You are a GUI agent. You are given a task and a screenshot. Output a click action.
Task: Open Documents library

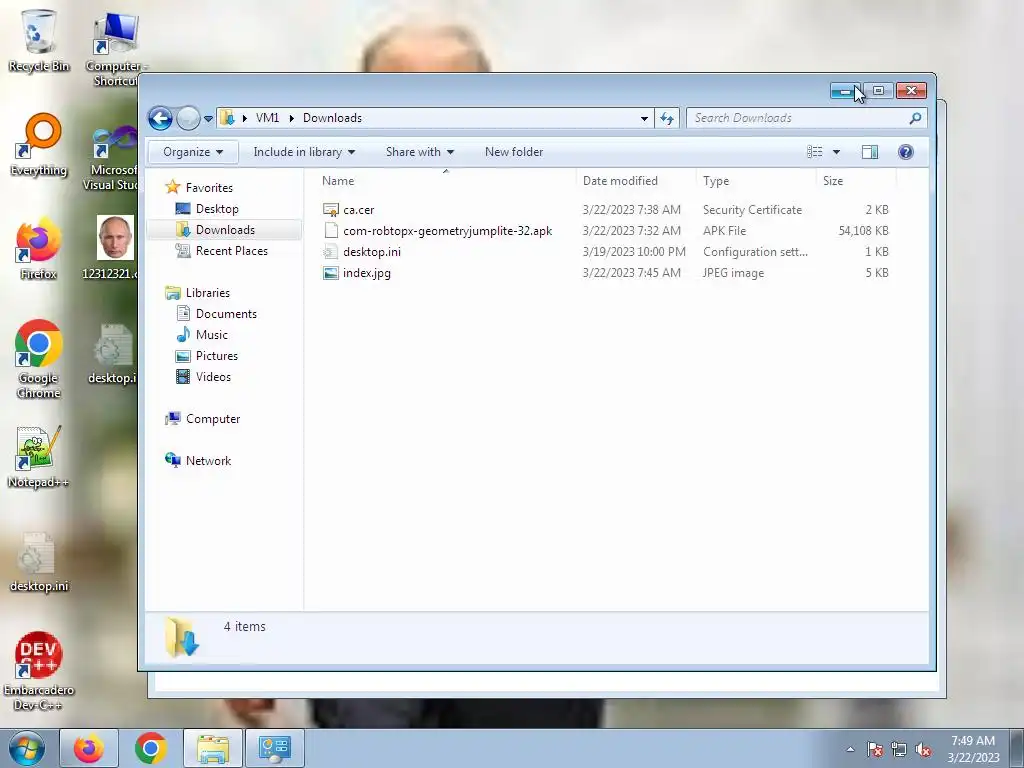[x=226, y=314]
